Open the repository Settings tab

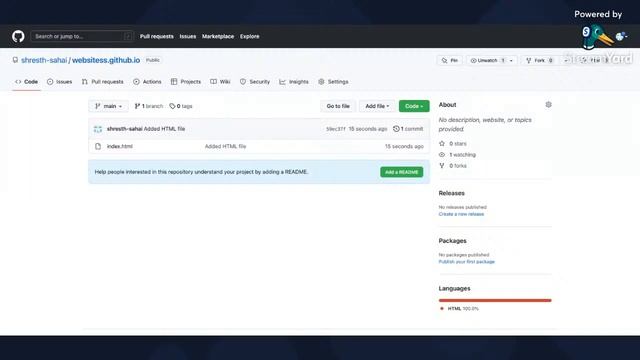tap(333, 82)
